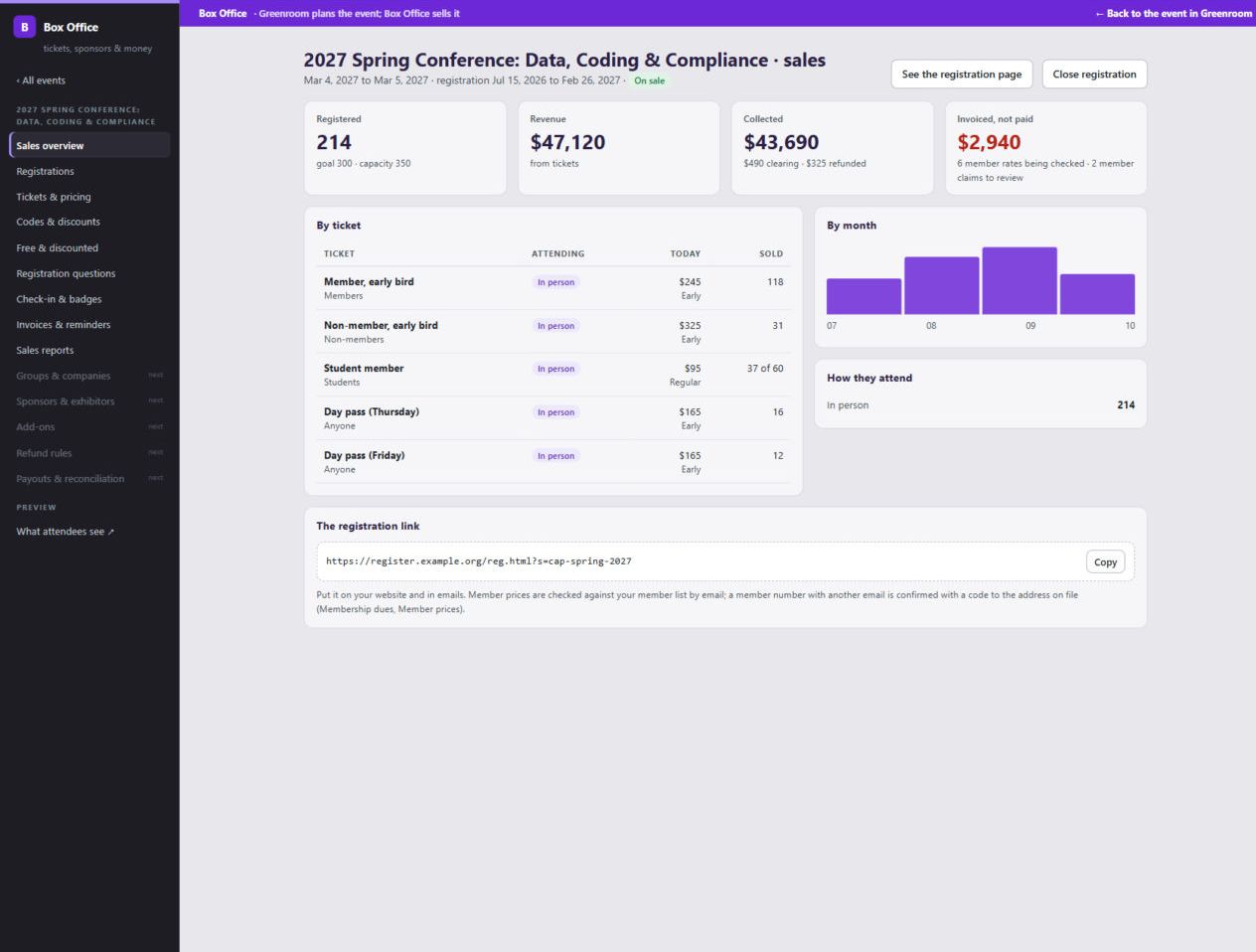Select Free & discounted in sidebar
This screenshot has width=1256, height=952.
(x=89, y=247)
